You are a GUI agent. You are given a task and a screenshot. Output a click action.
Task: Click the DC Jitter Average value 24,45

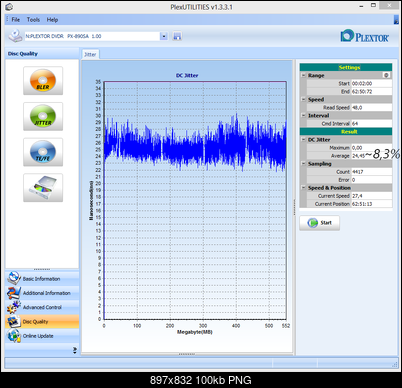[x=358, y=156]
